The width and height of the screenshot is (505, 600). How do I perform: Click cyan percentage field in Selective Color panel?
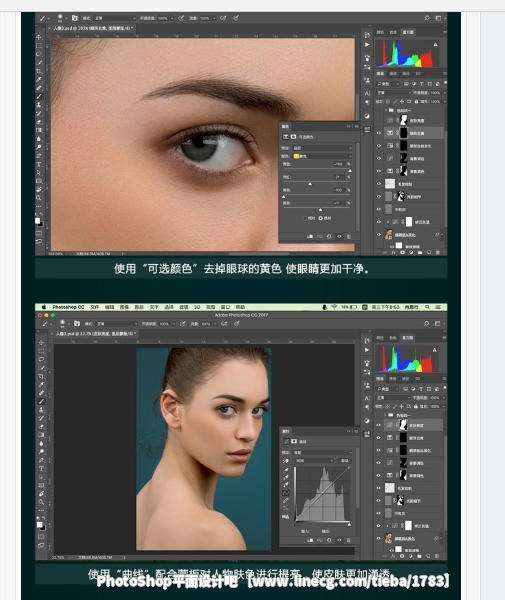pyautogui.click(x=338, y=164)
